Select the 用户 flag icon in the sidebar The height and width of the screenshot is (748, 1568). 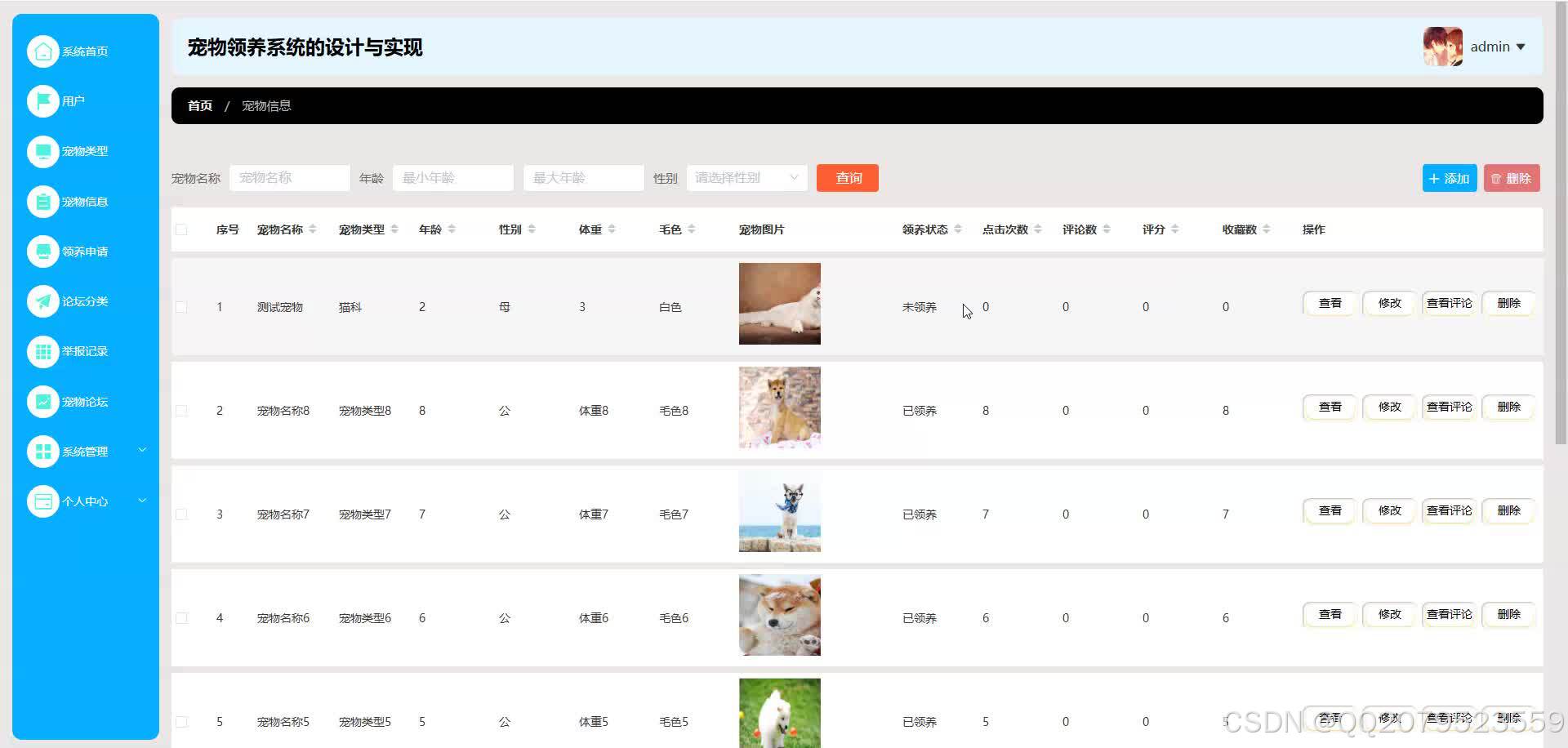[44, 100]
